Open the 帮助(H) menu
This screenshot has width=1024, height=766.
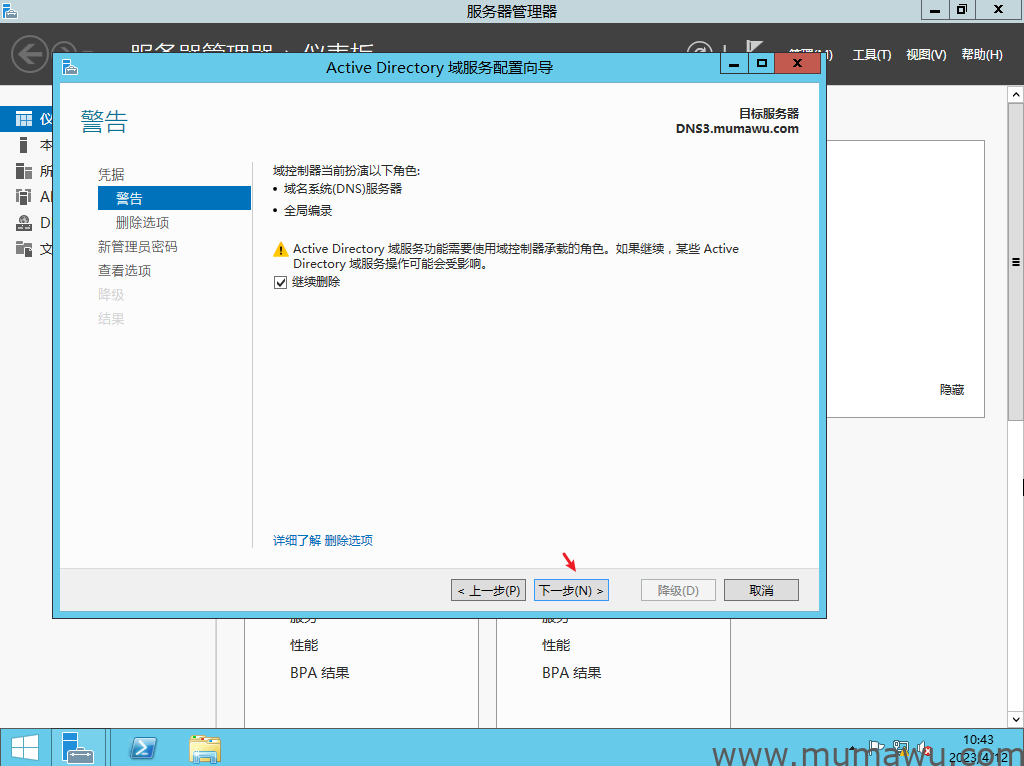[x=981, y=55]
